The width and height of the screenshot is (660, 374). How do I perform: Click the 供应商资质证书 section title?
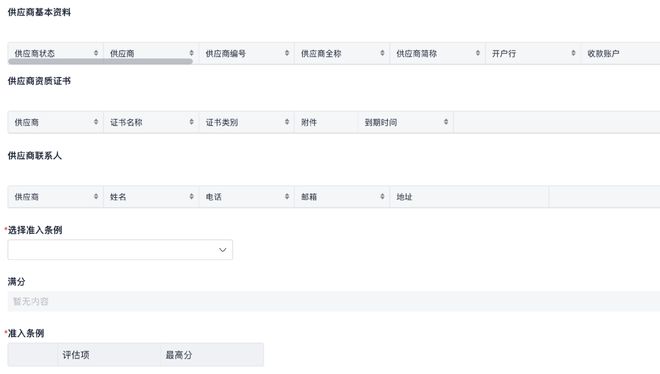click(x=39, y=81)
